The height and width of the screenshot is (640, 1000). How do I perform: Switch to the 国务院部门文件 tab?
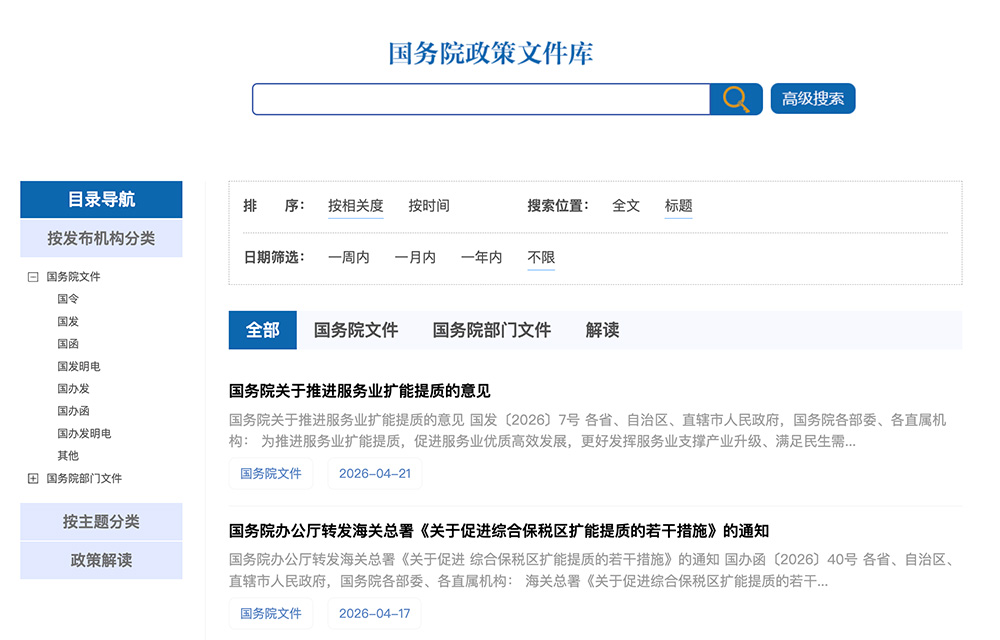tap(492, 330)
